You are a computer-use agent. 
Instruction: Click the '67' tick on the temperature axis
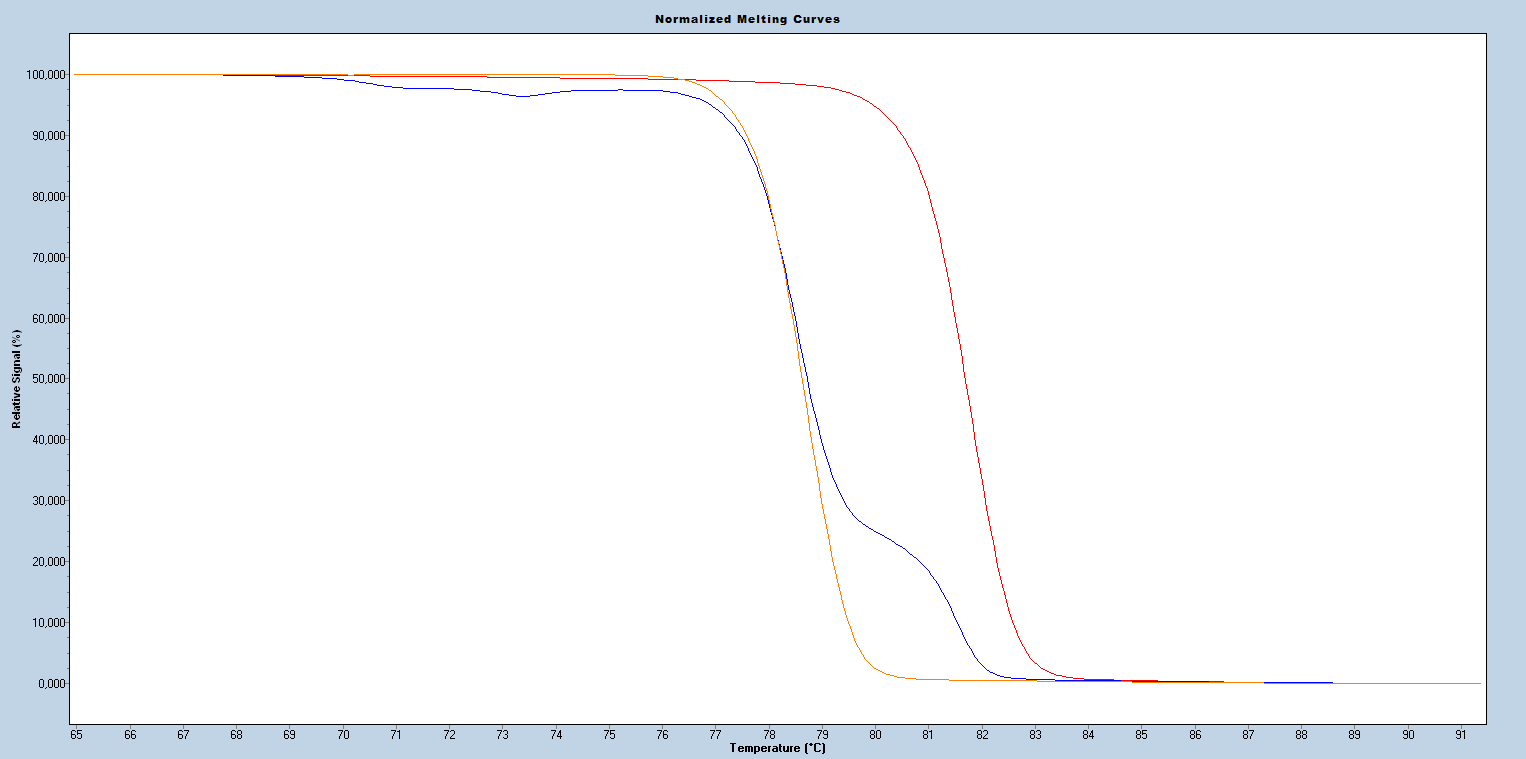183,735
